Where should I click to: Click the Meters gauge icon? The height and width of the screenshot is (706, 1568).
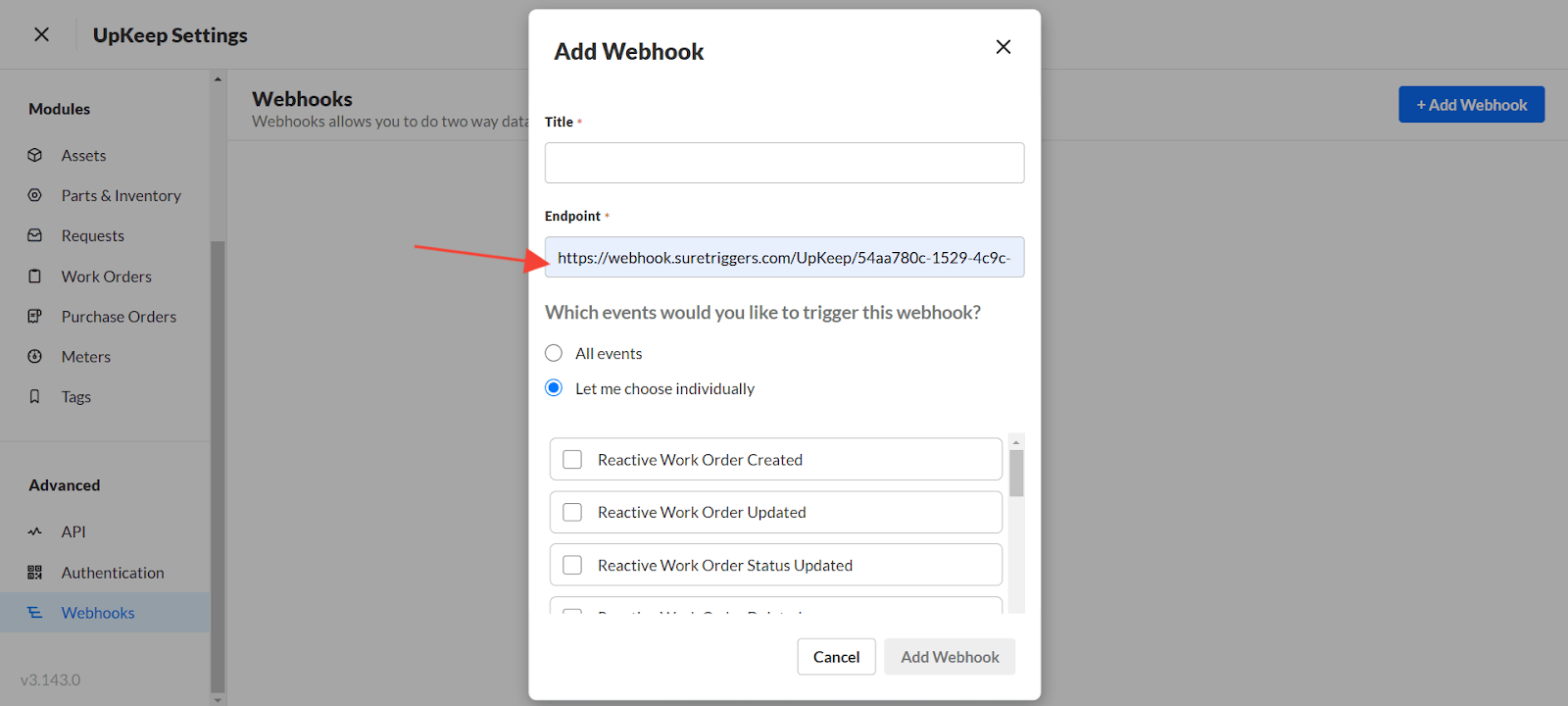point(35,357)
